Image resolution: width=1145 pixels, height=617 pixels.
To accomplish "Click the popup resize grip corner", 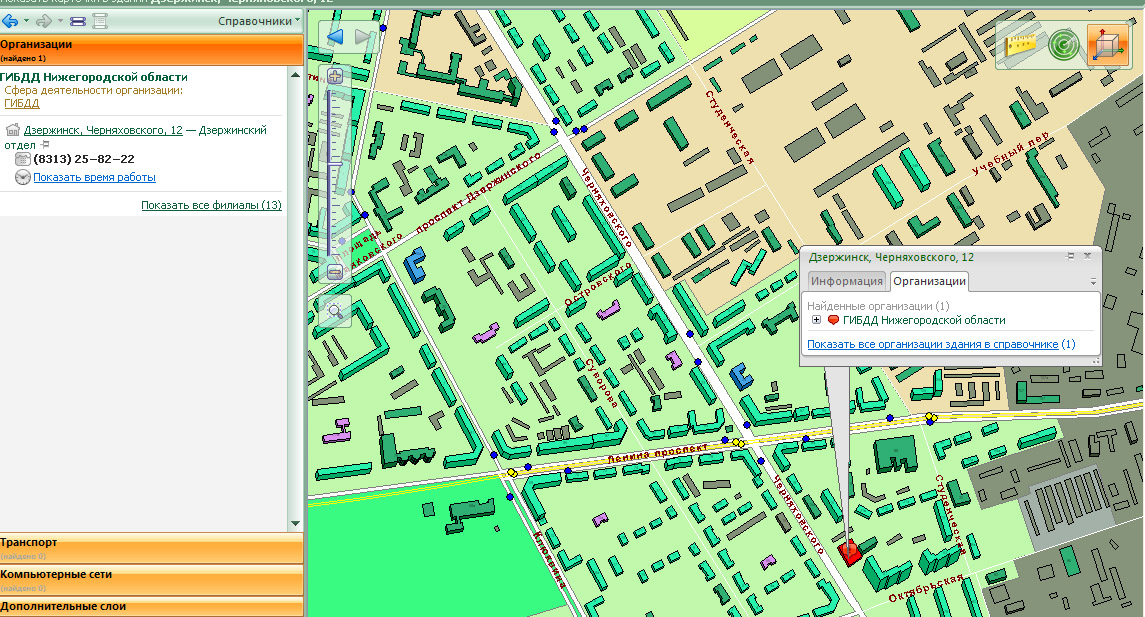I will point(1095,361).
